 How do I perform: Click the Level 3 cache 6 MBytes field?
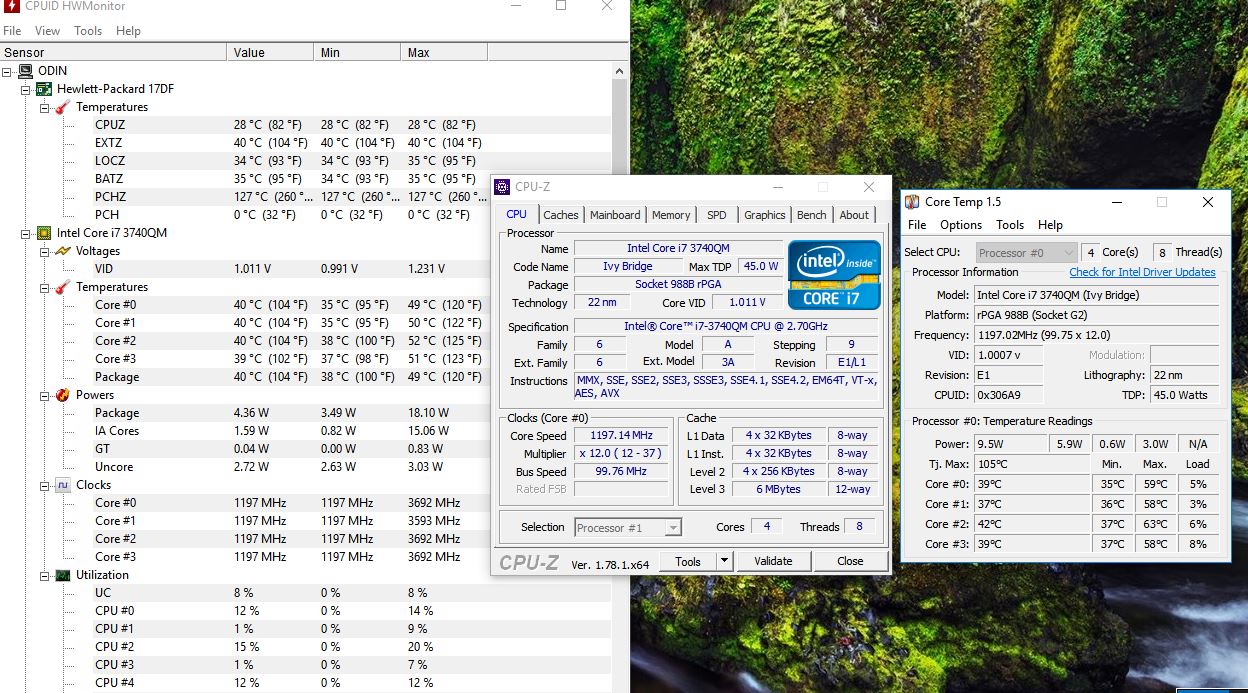click(x=780, y=489)
